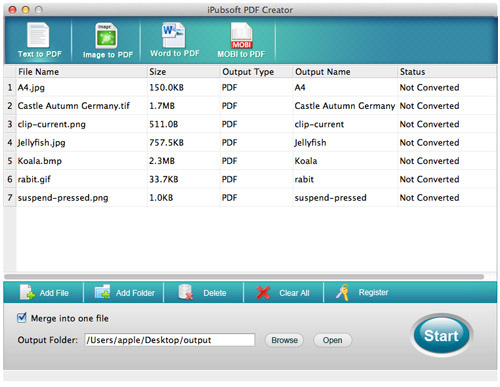Select the A4.jpg file row
The image size is (500, 387).
[x=250, y=87]
